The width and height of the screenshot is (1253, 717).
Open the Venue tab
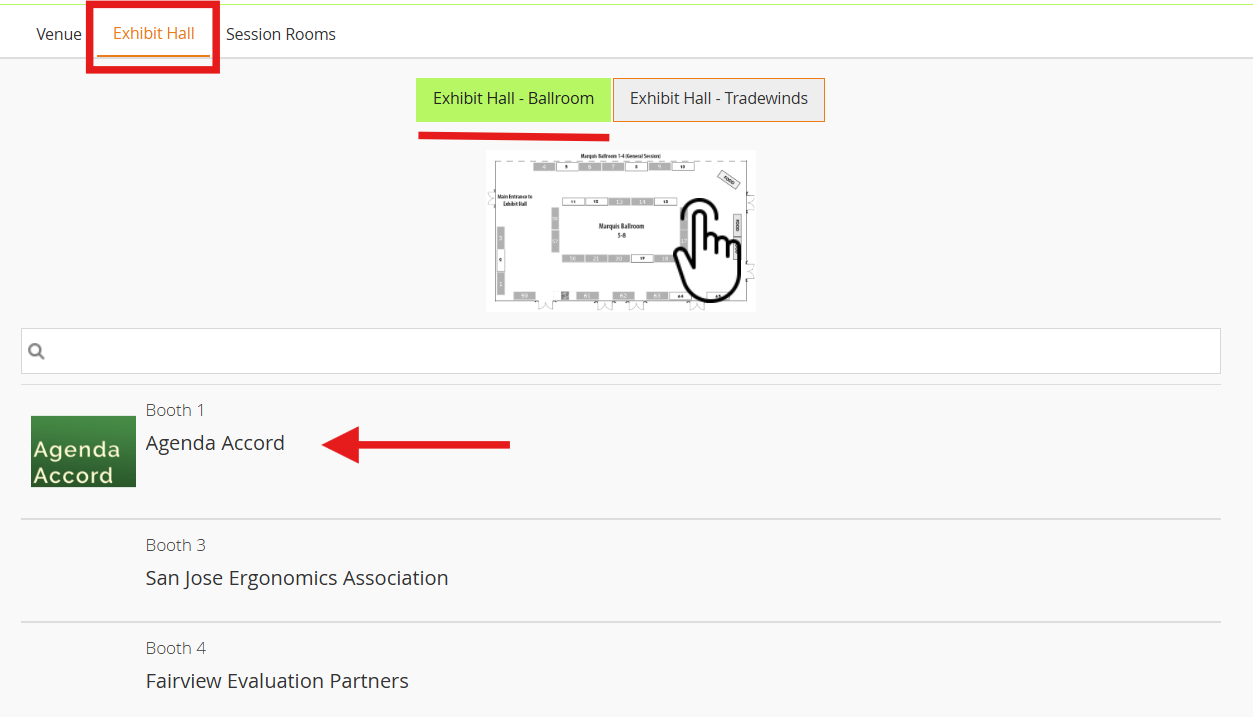59,34
